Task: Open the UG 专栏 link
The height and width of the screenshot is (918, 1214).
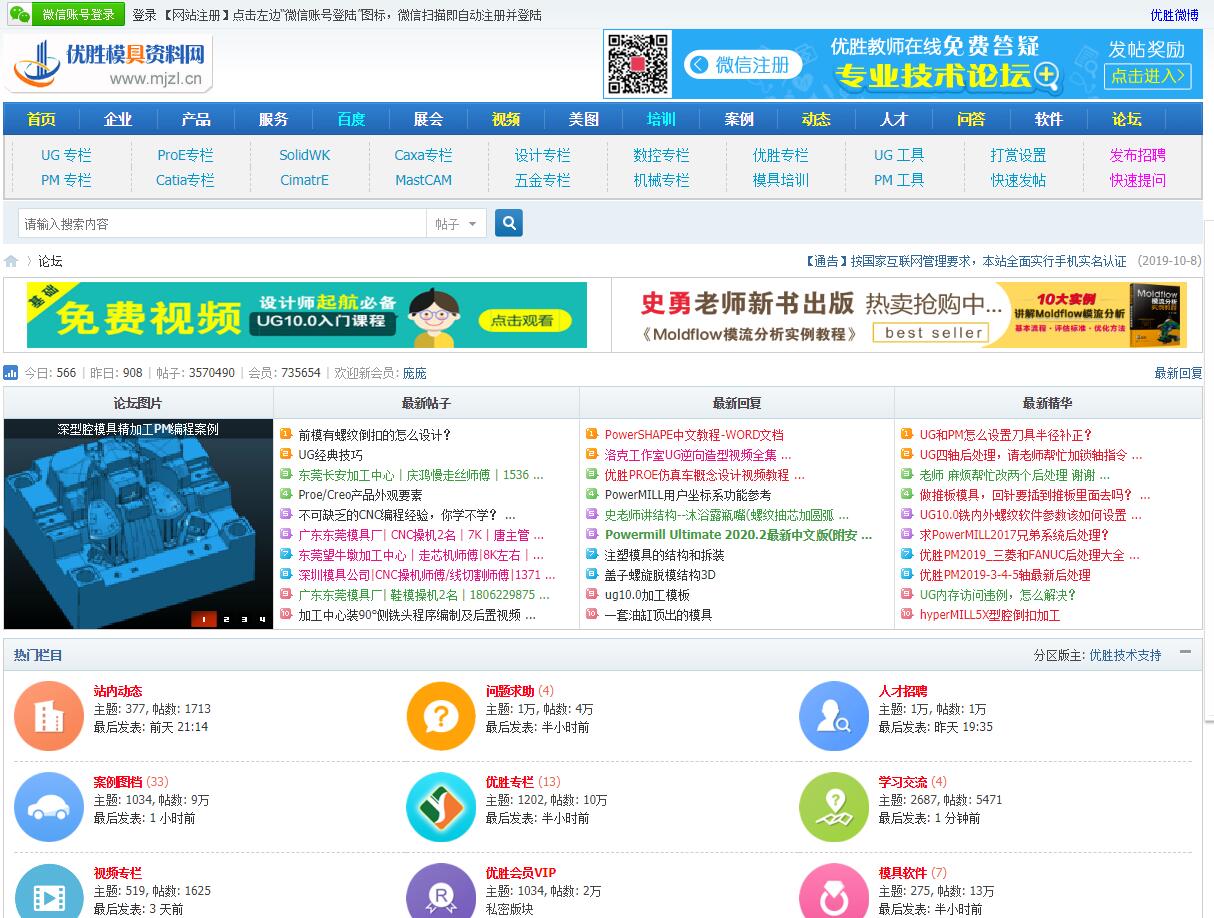Action: tap(66, 155)
